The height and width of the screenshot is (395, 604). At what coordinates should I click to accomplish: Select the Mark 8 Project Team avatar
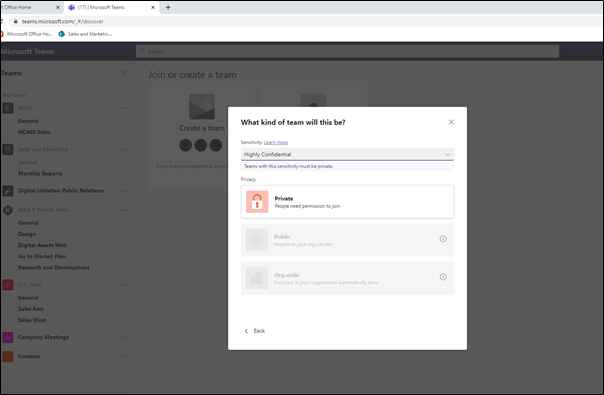pyautogui.click(x=8, y=210)
